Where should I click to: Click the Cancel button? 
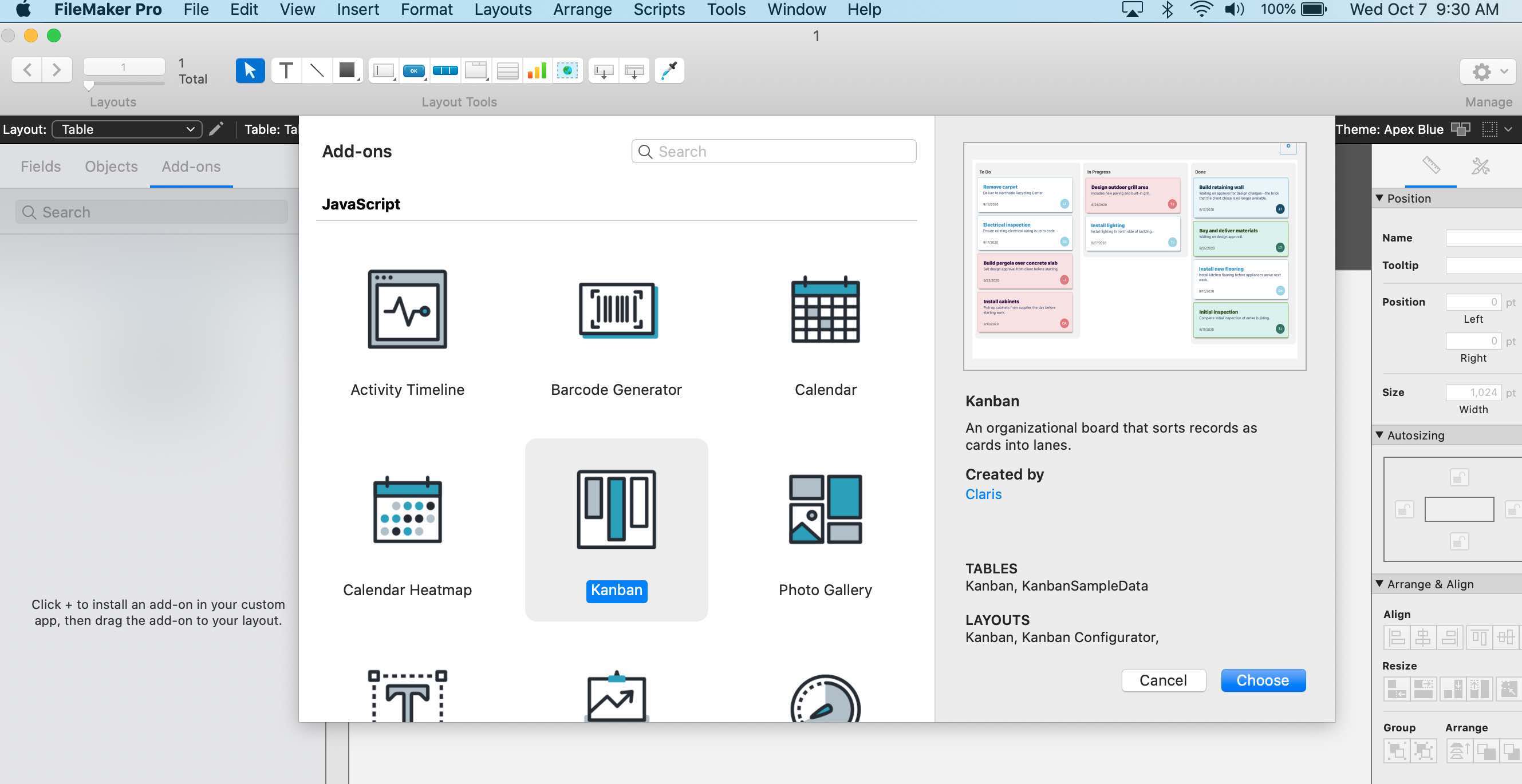[1164, 680]
